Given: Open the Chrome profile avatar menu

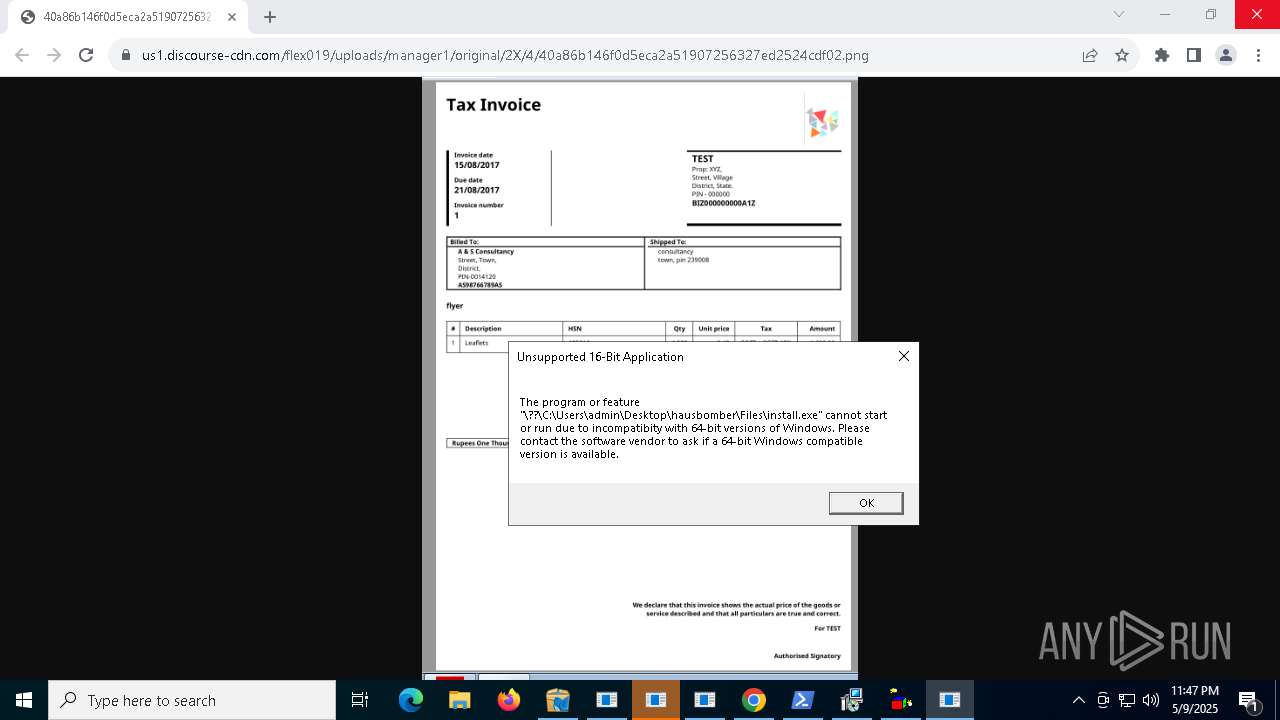Looking at the screenshot, I should (1226, 55).
